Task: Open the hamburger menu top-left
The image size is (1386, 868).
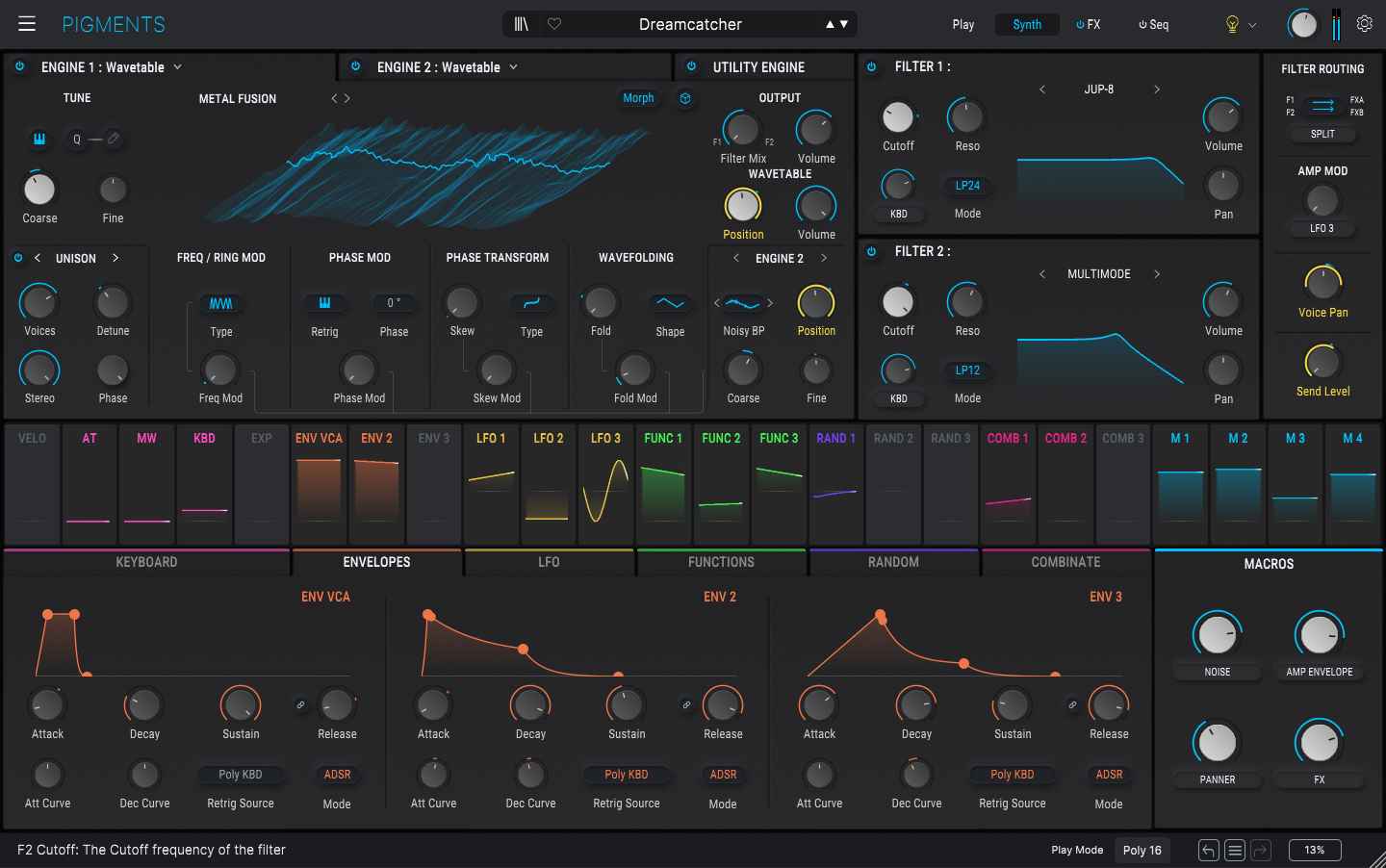Action: coord(26,23)
